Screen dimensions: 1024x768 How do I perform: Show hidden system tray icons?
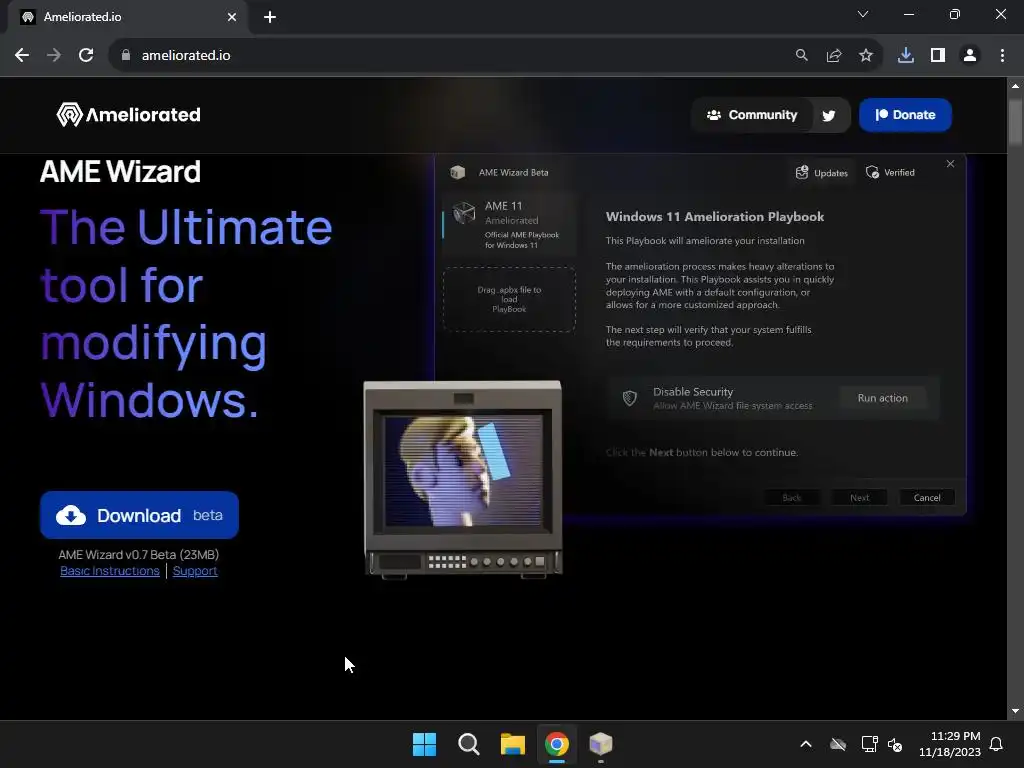pyautogui.click(x=806, y=744)
